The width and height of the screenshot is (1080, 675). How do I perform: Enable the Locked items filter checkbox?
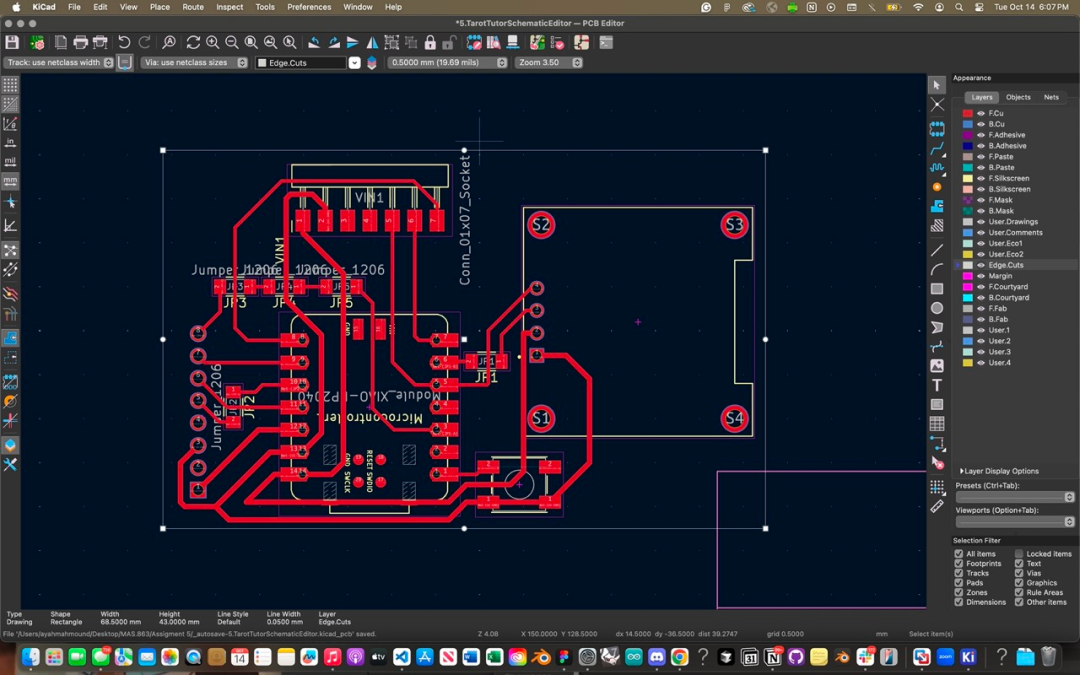1019,554
